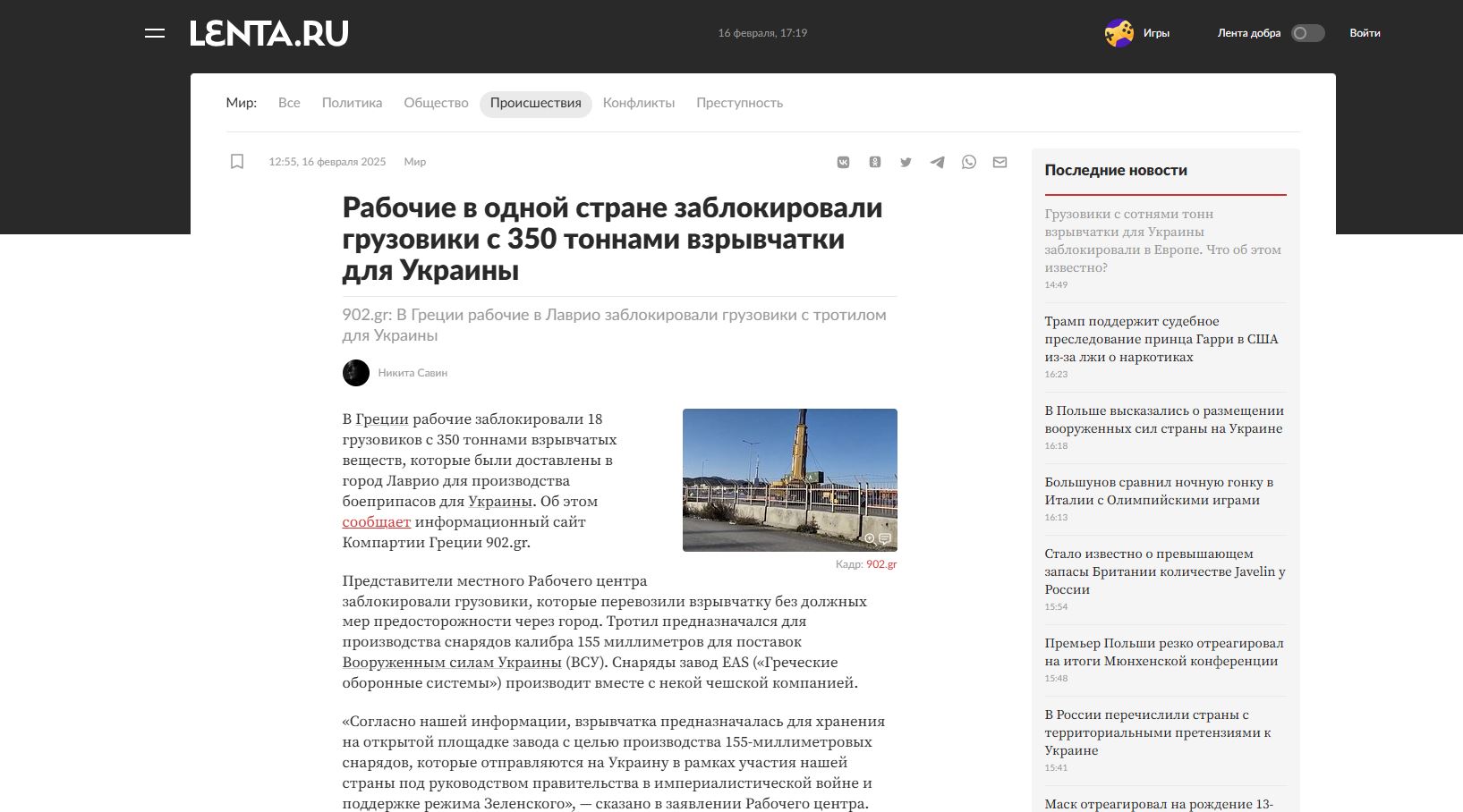Share article on VK
This screenshot has height=812, width=1463.
(843, 162)
